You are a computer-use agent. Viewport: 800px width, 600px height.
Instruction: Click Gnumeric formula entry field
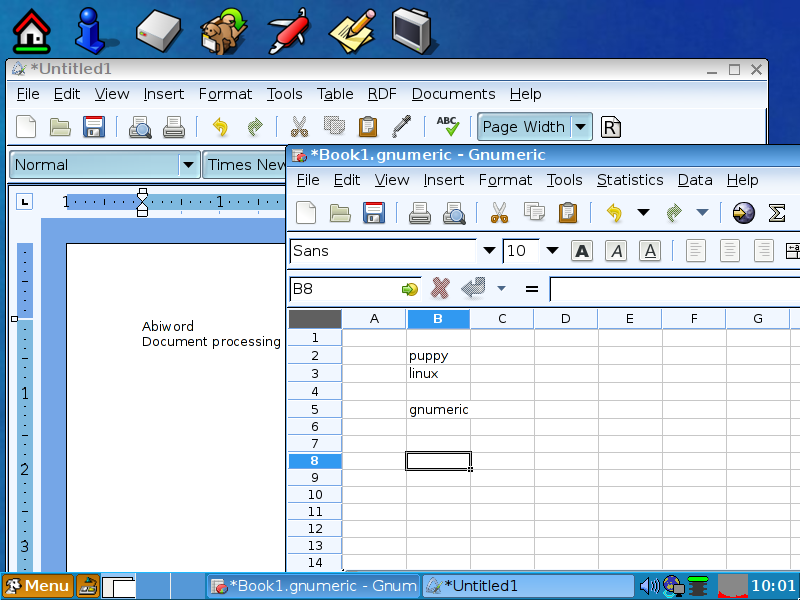coord(674,289)
